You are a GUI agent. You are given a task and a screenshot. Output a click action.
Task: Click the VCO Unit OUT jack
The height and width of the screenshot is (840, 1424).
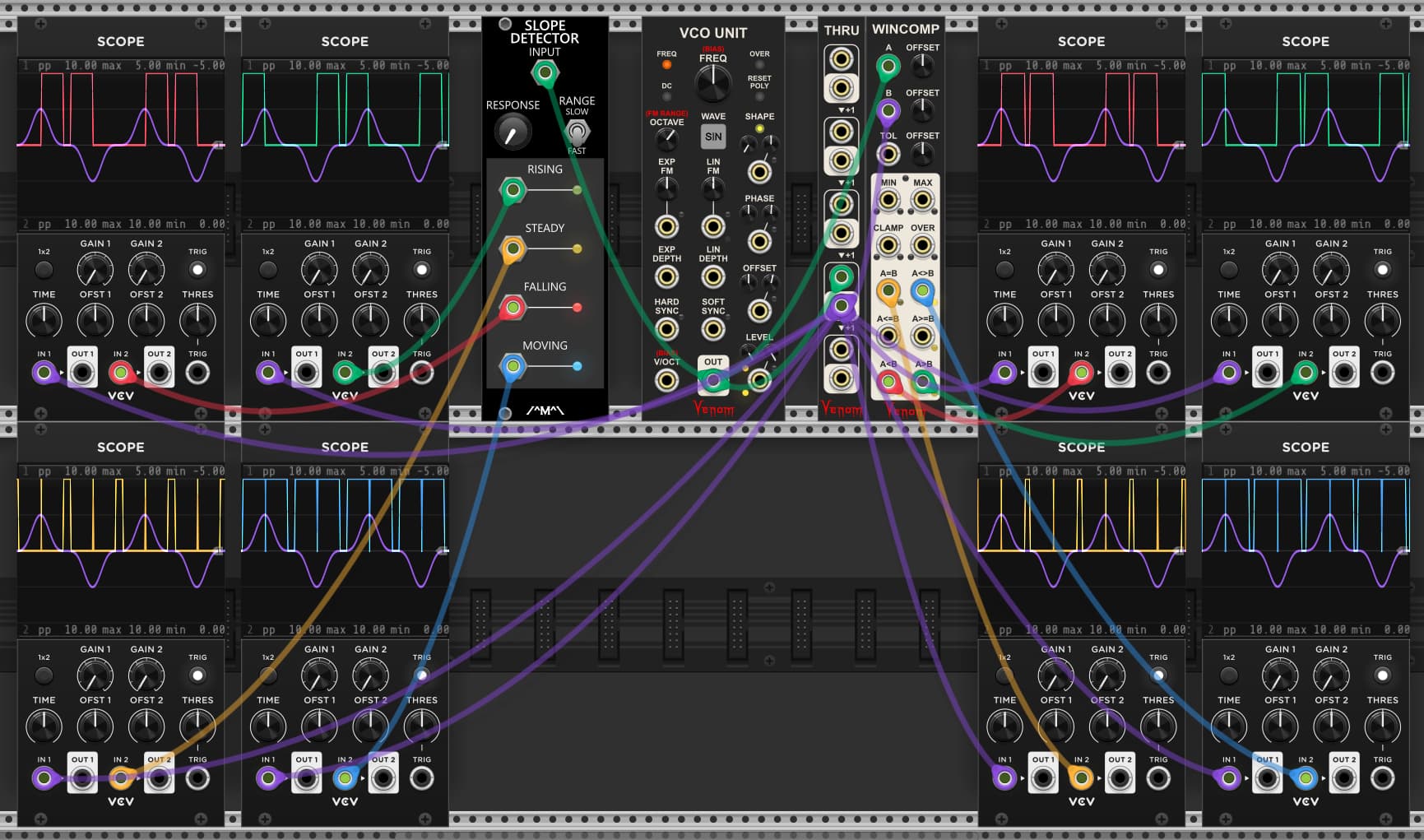pos(713,380)
